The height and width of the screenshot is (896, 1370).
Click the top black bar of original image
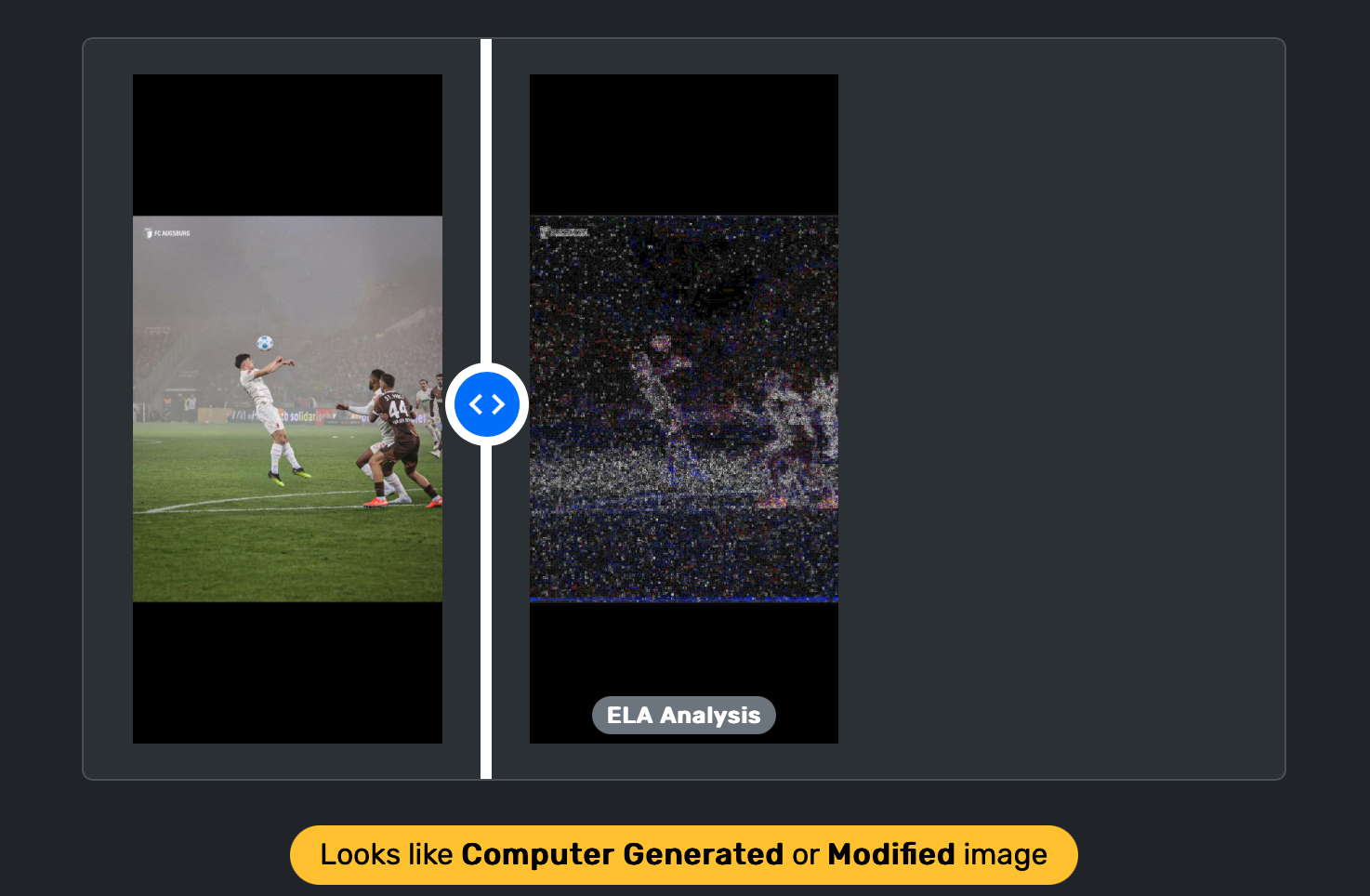[287, 145]
